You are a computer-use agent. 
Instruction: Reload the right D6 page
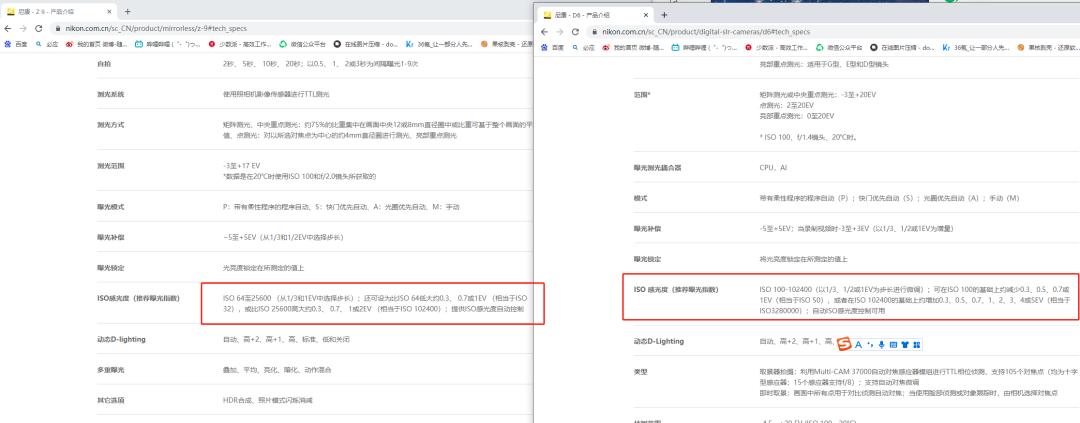pyautogui.click(x=575, y=32)
